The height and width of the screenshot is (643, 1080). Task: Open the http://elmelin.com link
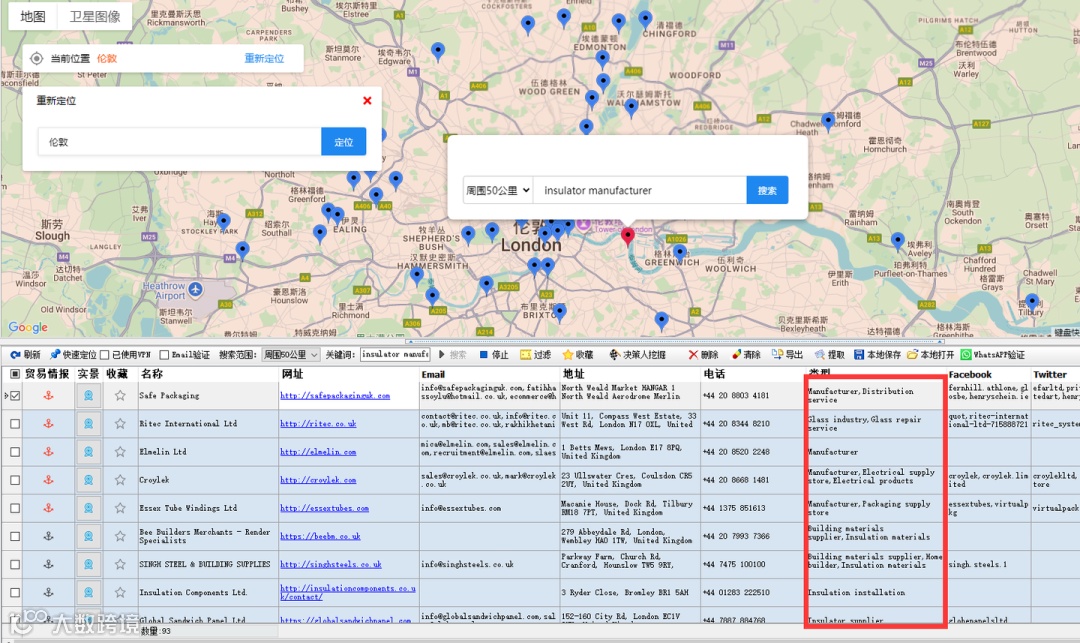tap(318, 452)
